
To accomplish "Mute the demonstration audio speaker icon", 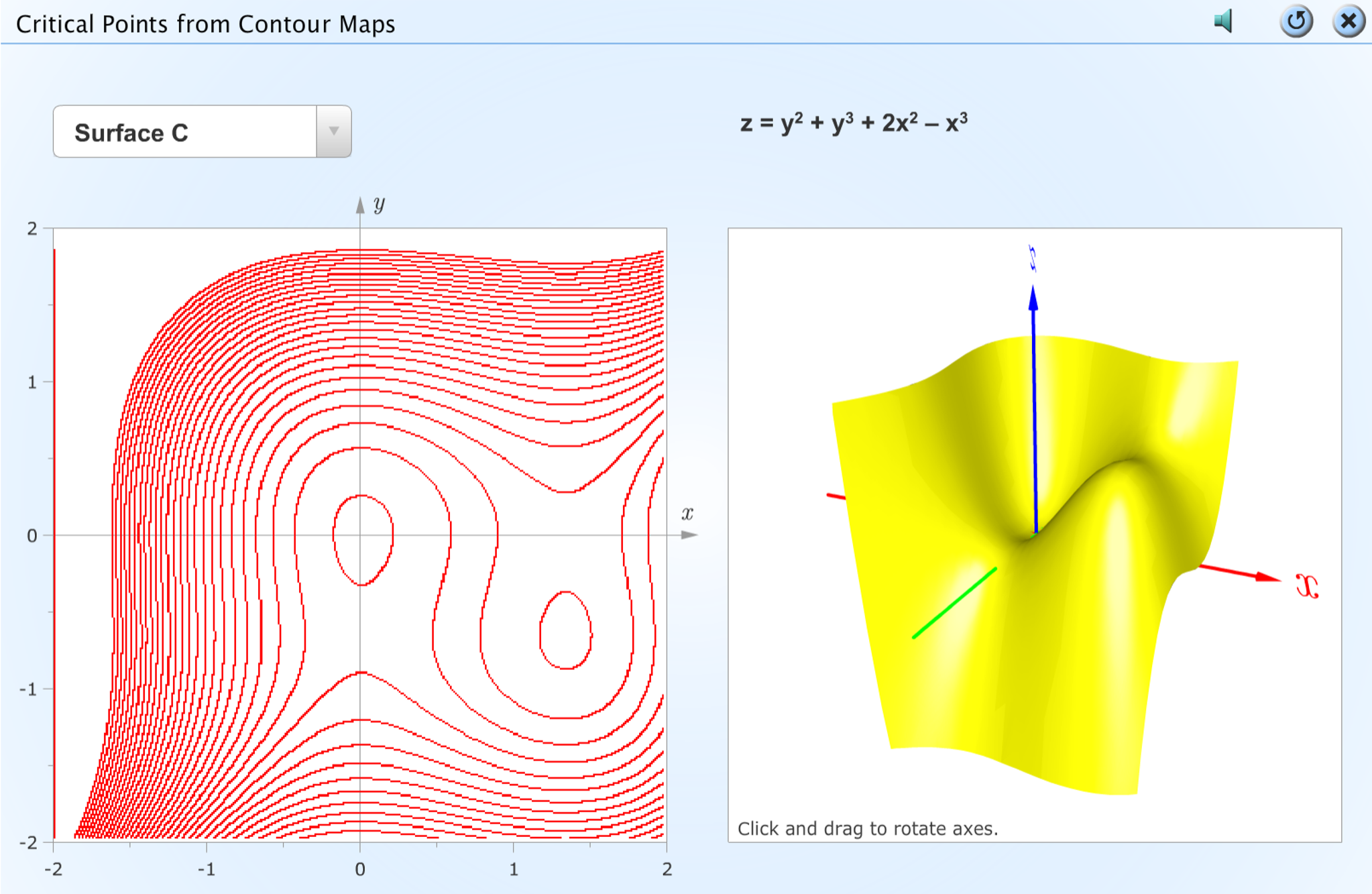I will (x=1224, y=22).
